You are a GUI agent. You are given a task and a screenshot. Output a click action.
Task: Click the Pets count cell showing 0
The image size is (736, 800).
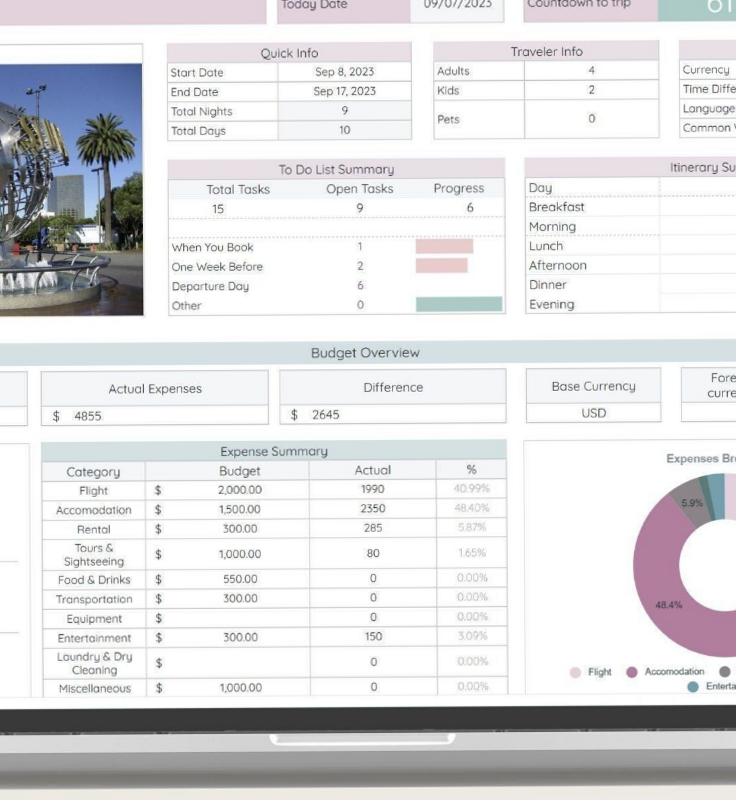pos(591,119)
